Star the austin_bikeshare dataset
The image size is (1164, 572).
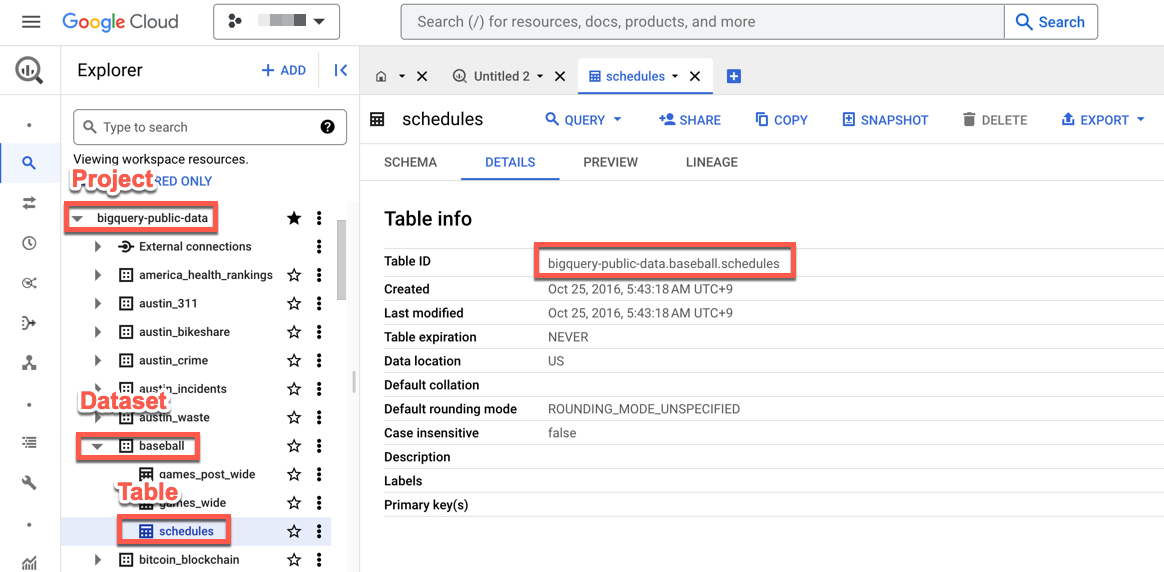tap(295, 332)
